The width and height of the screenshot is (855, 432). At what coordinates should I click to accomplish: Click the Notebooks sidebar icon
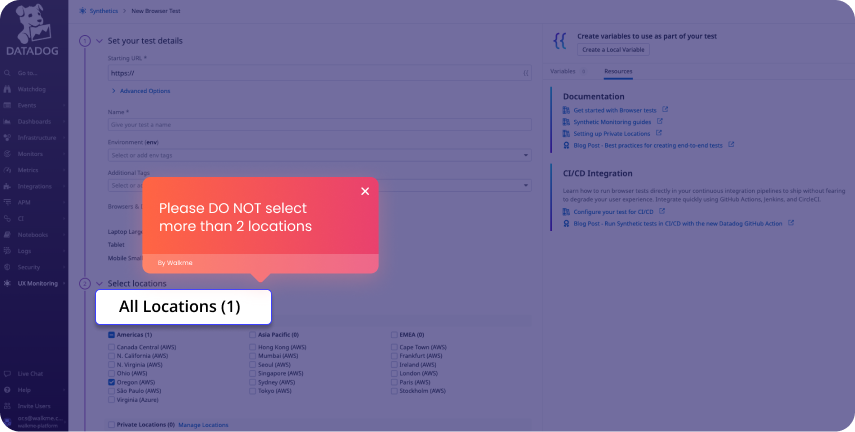(x=8, y=234)
